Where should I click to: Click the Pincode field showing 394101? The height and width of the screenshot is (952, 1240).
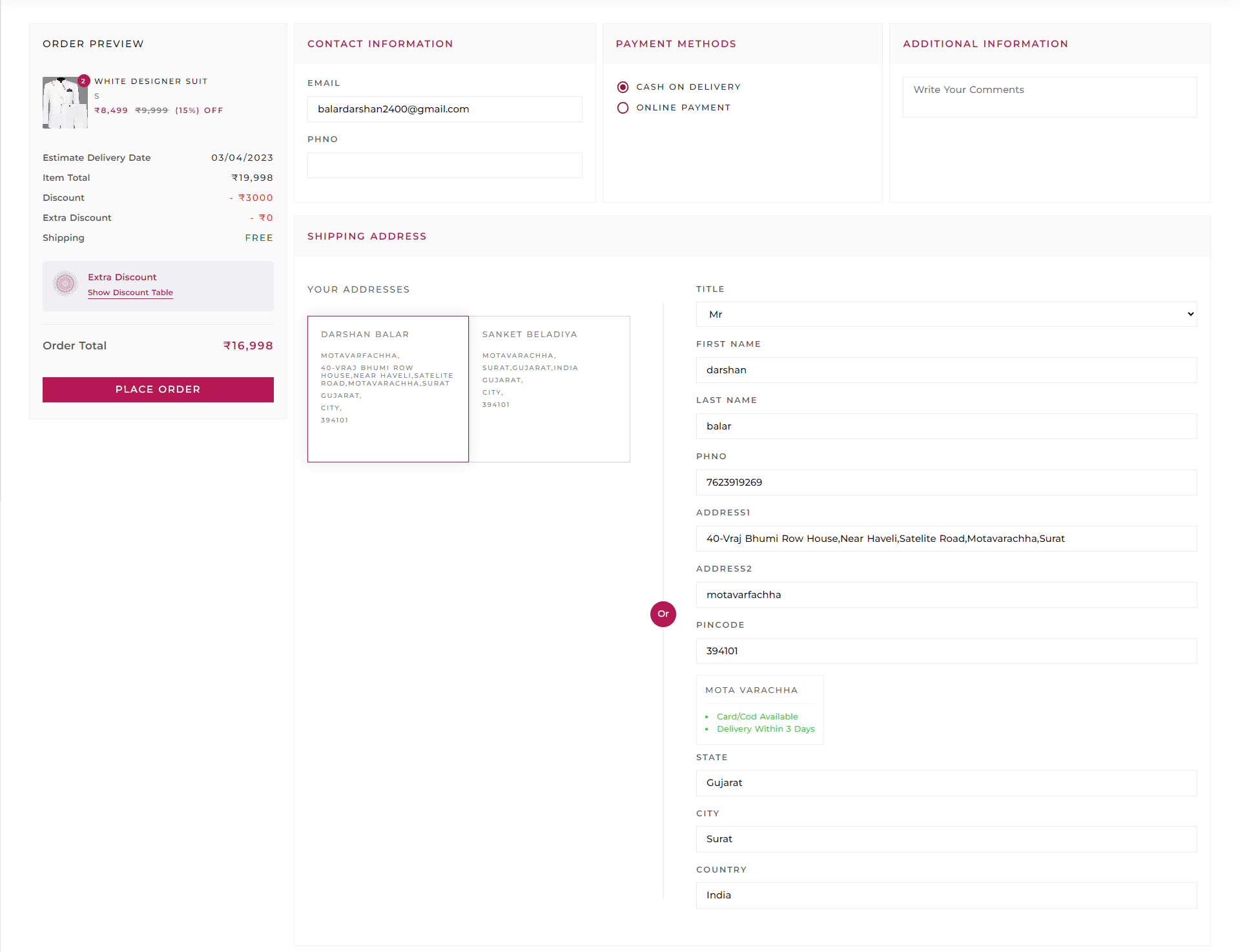[947, 651]
